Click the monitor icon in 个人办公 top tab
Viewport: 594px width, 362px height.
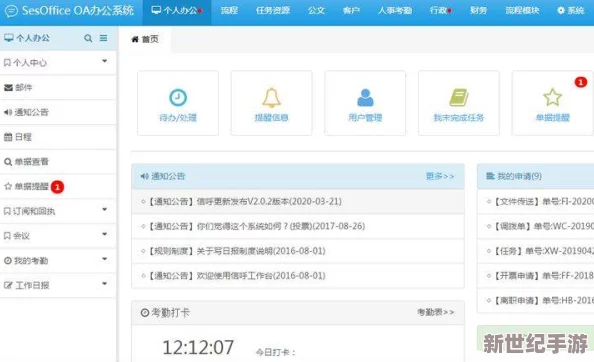(156, 10)
